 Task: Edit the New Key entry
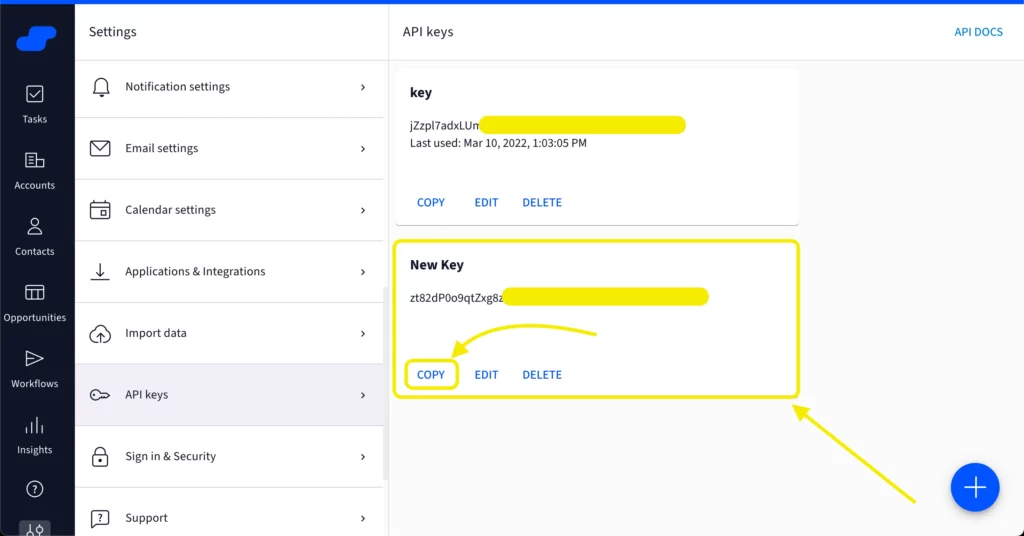click(x=486, y=375)
